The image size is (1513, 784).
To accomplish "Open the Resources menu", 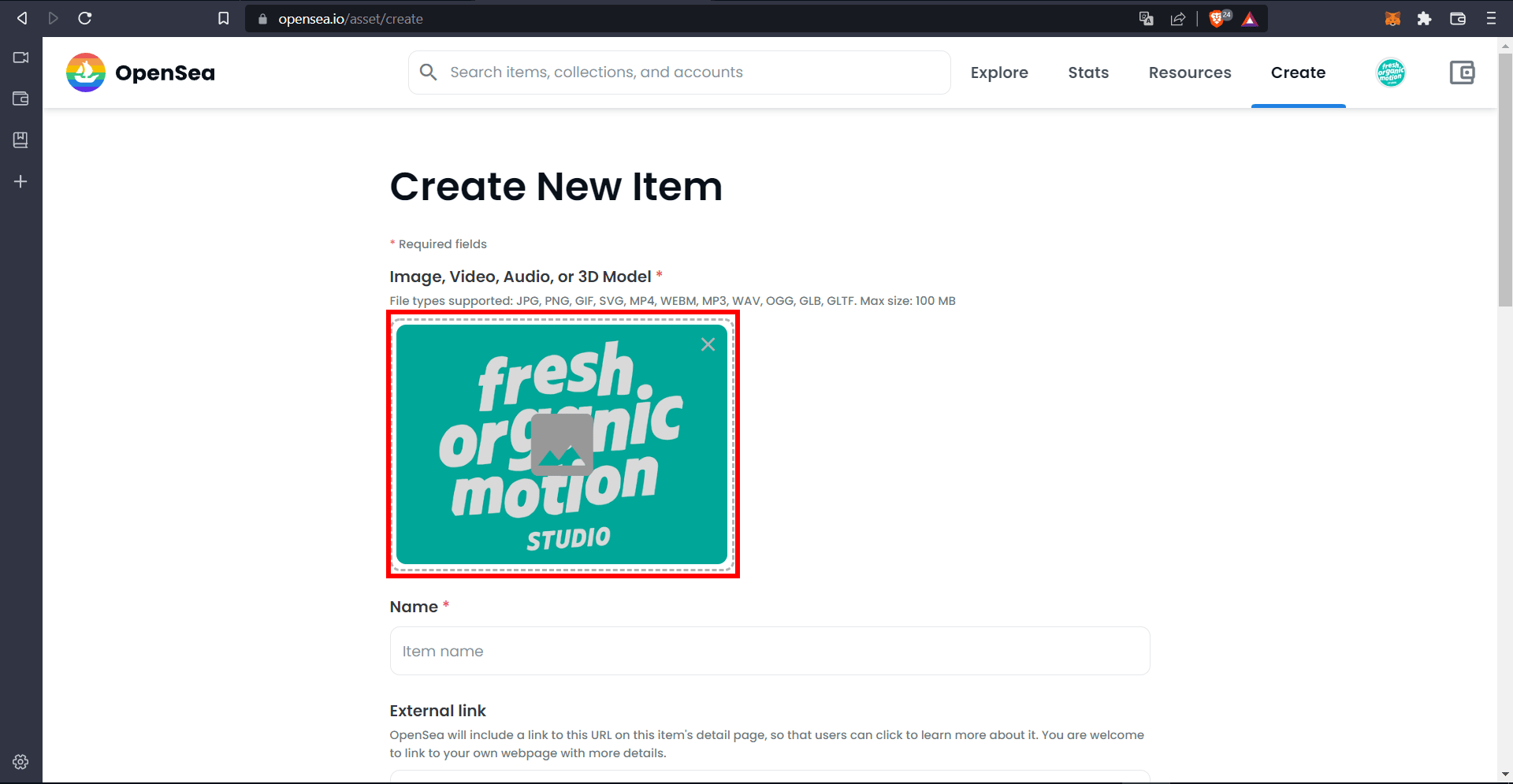I will coord(1190,72).
